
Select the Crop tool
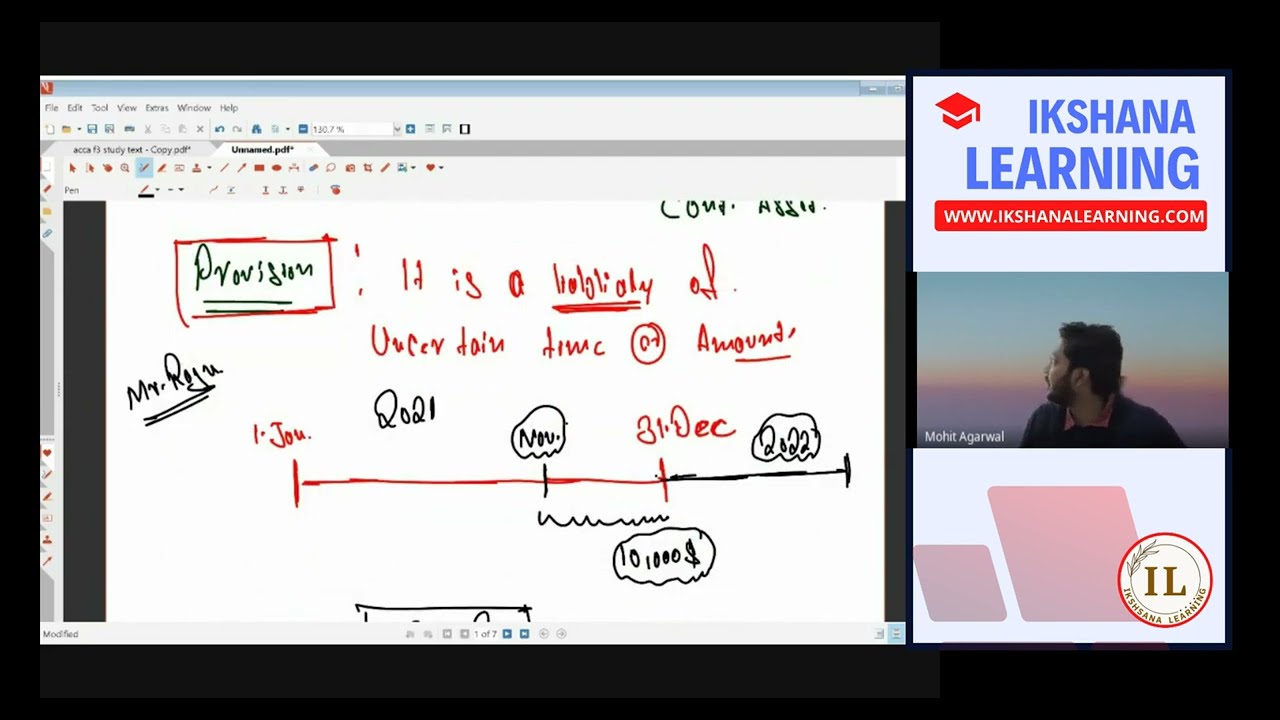pos(368,168)
